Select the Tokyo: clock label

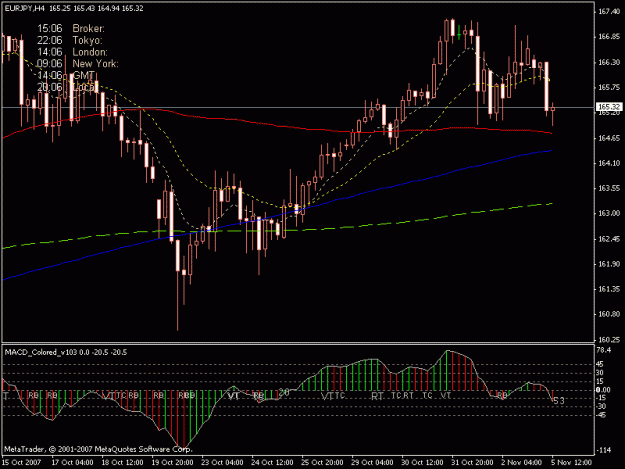pyautogui.click(x=87, y=40)
